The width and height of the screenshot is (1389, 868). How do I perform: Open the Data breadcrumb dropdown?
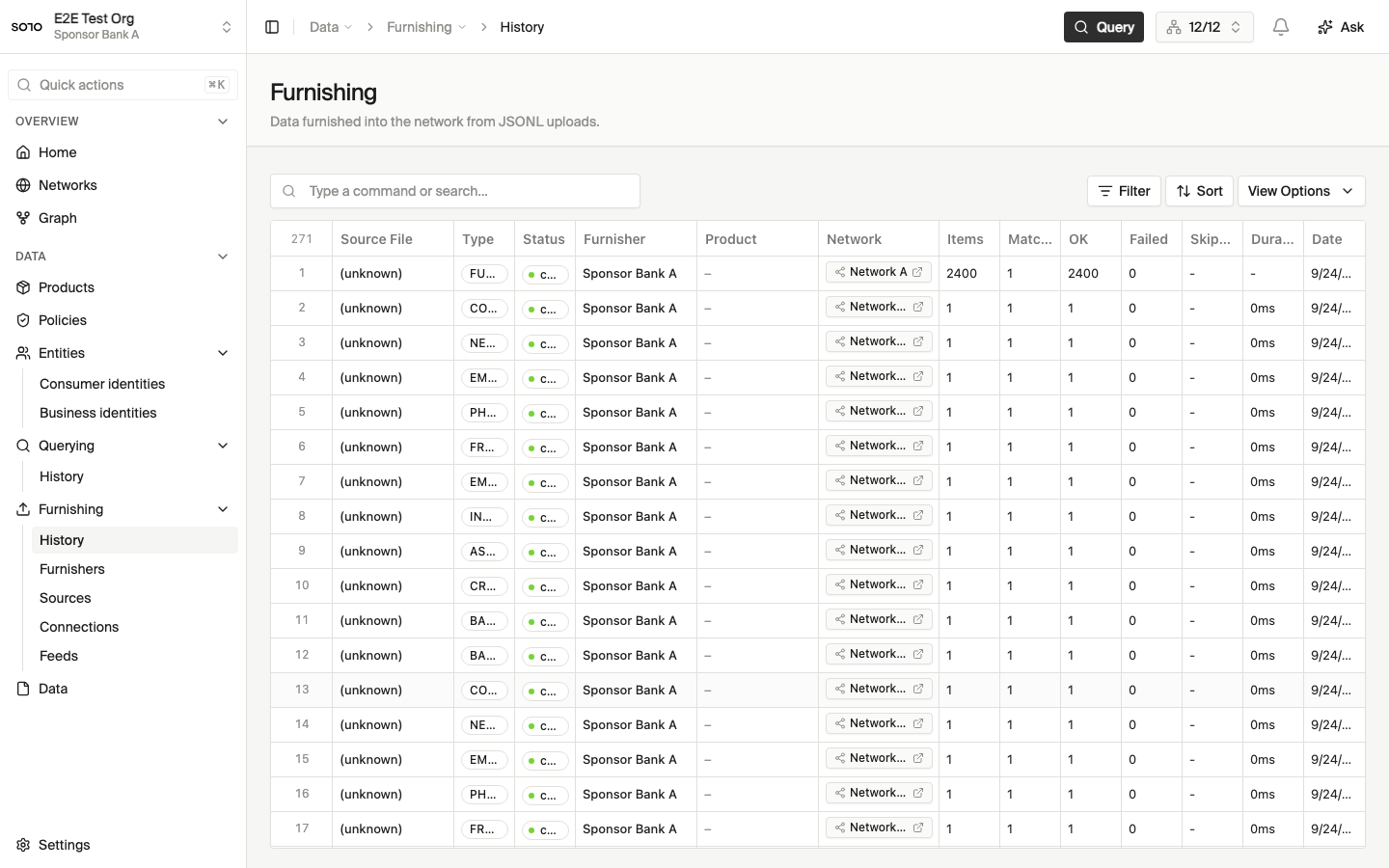[x=331, y=27]
